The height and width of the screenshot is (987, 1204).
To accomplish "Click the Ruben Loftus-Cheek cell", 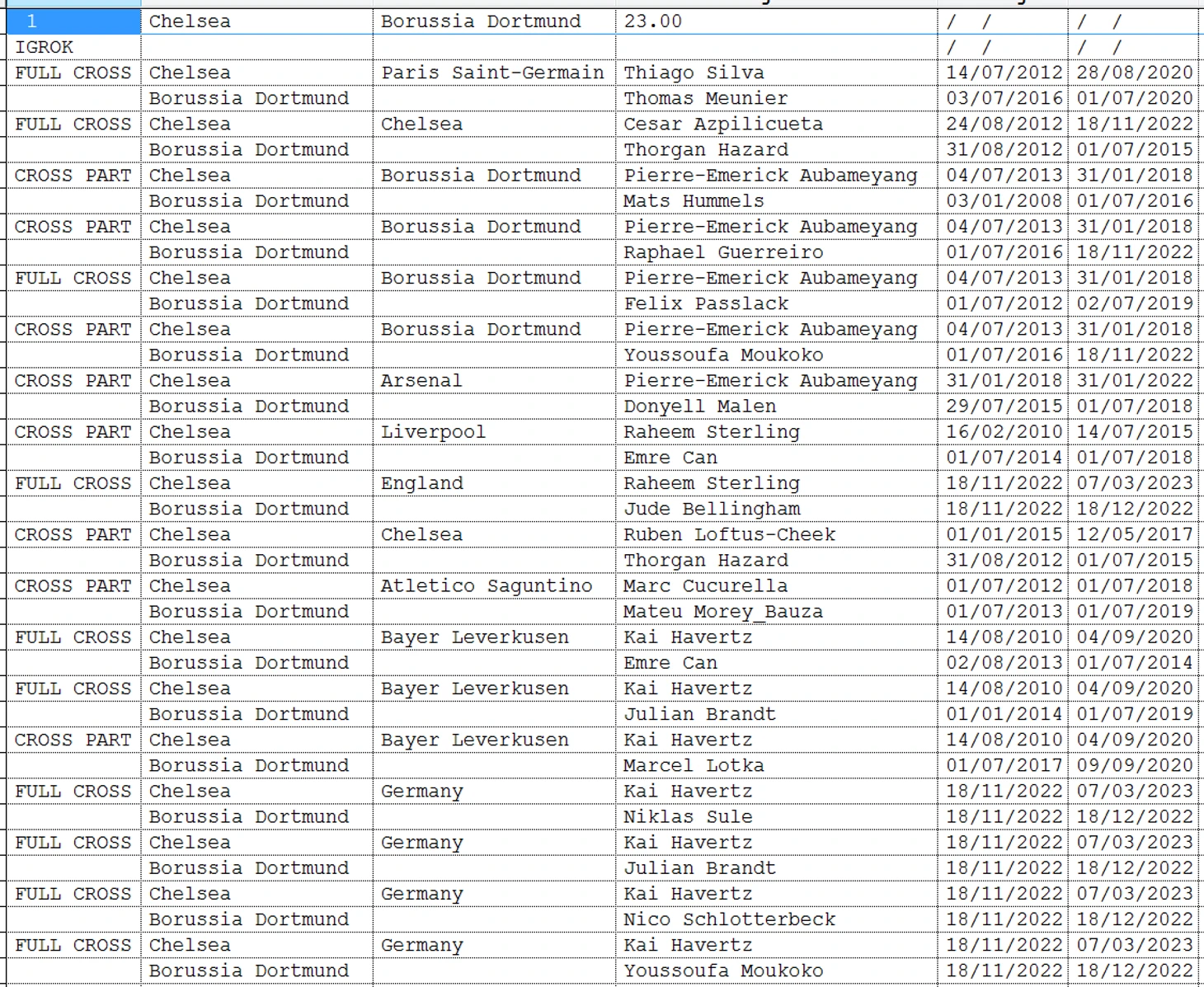I will tap(776, 534).
